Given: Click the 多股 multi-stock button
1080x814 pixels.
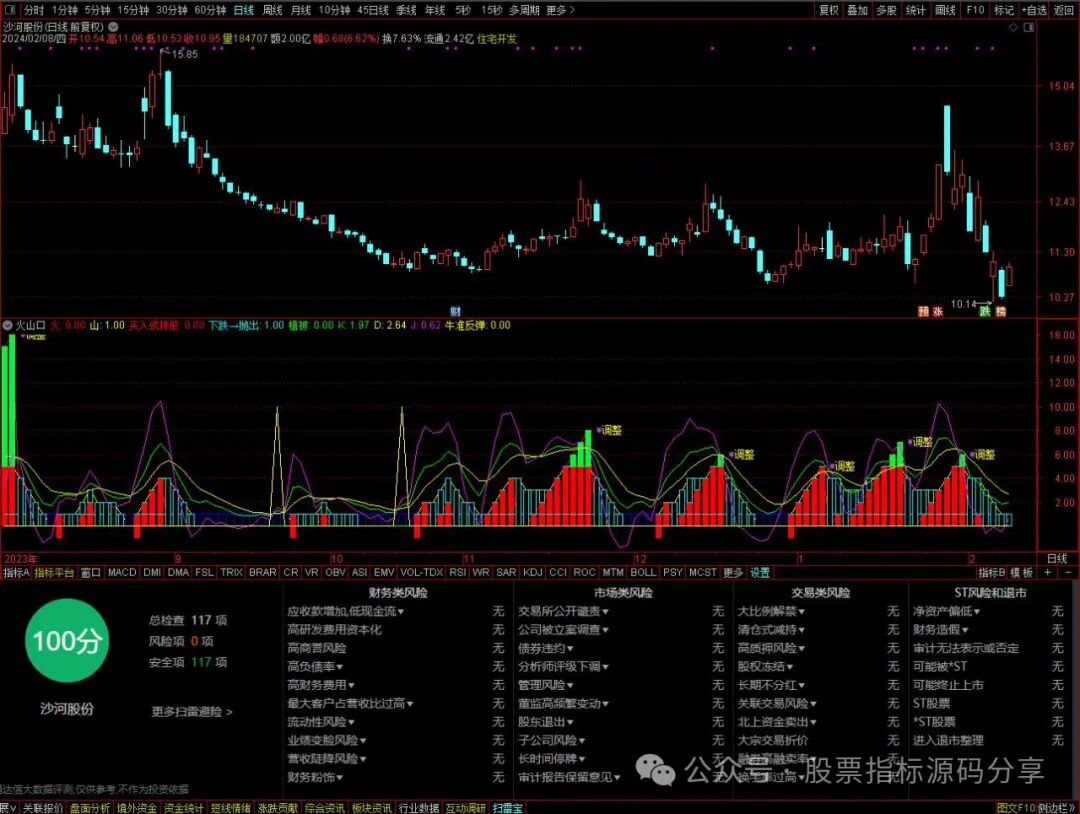Looking at the screenshot, I should point(886,10).
